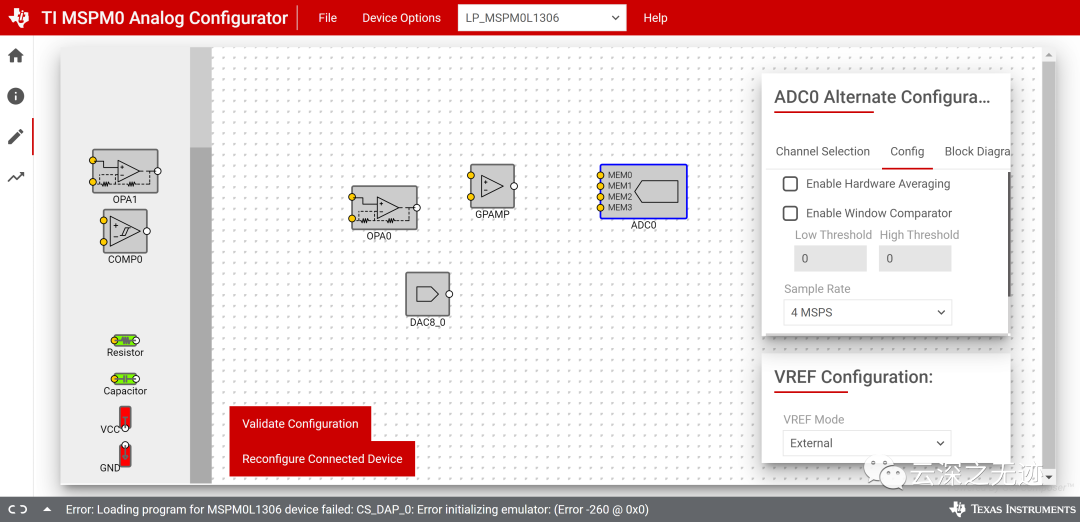Pick the Resistor component in the palette
The height and width of the screenshot is (522, 1080).
click(x=125, y=340)
